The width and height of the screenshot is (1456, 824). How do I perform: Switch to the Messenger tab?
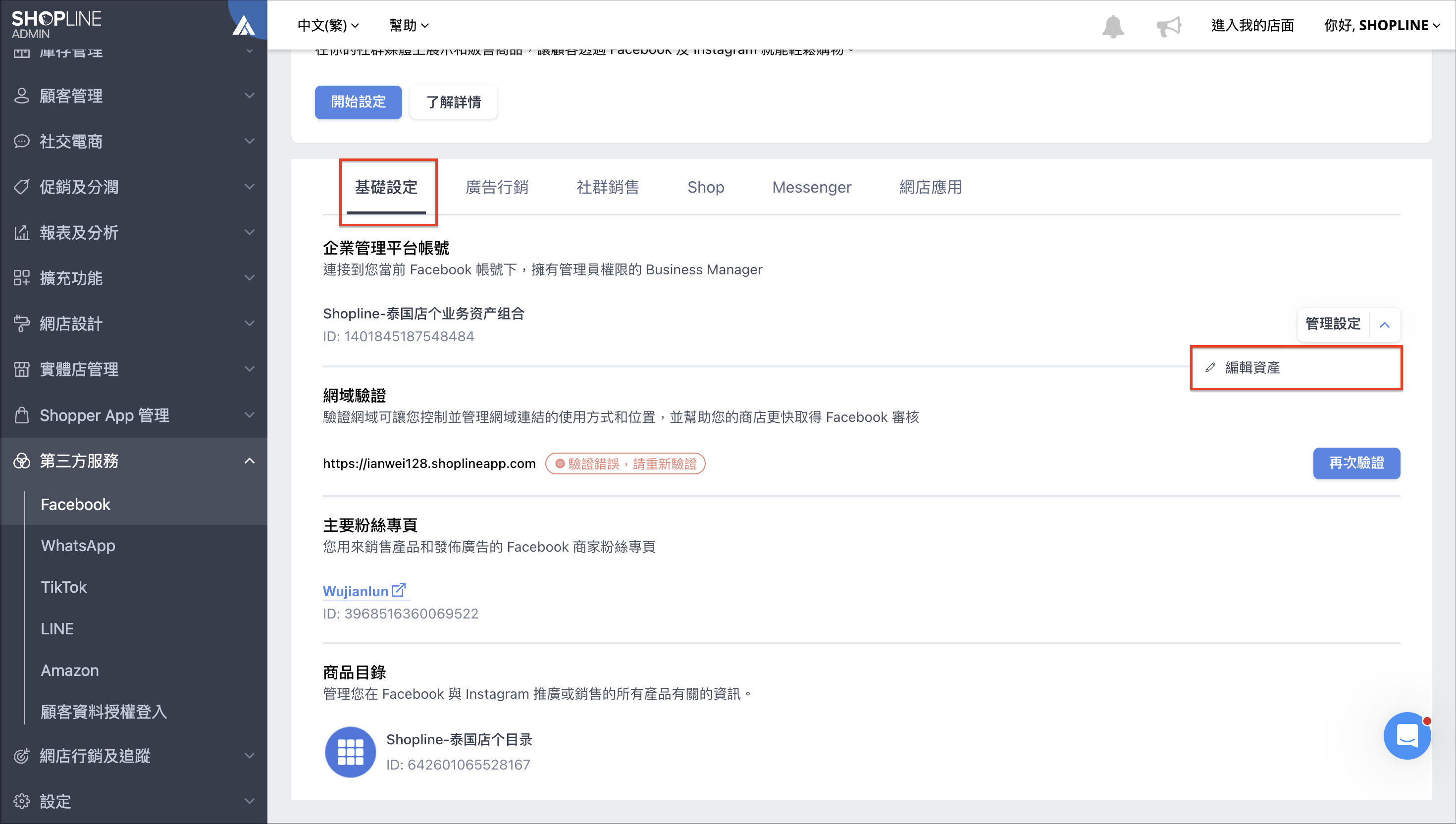point(812,187)
